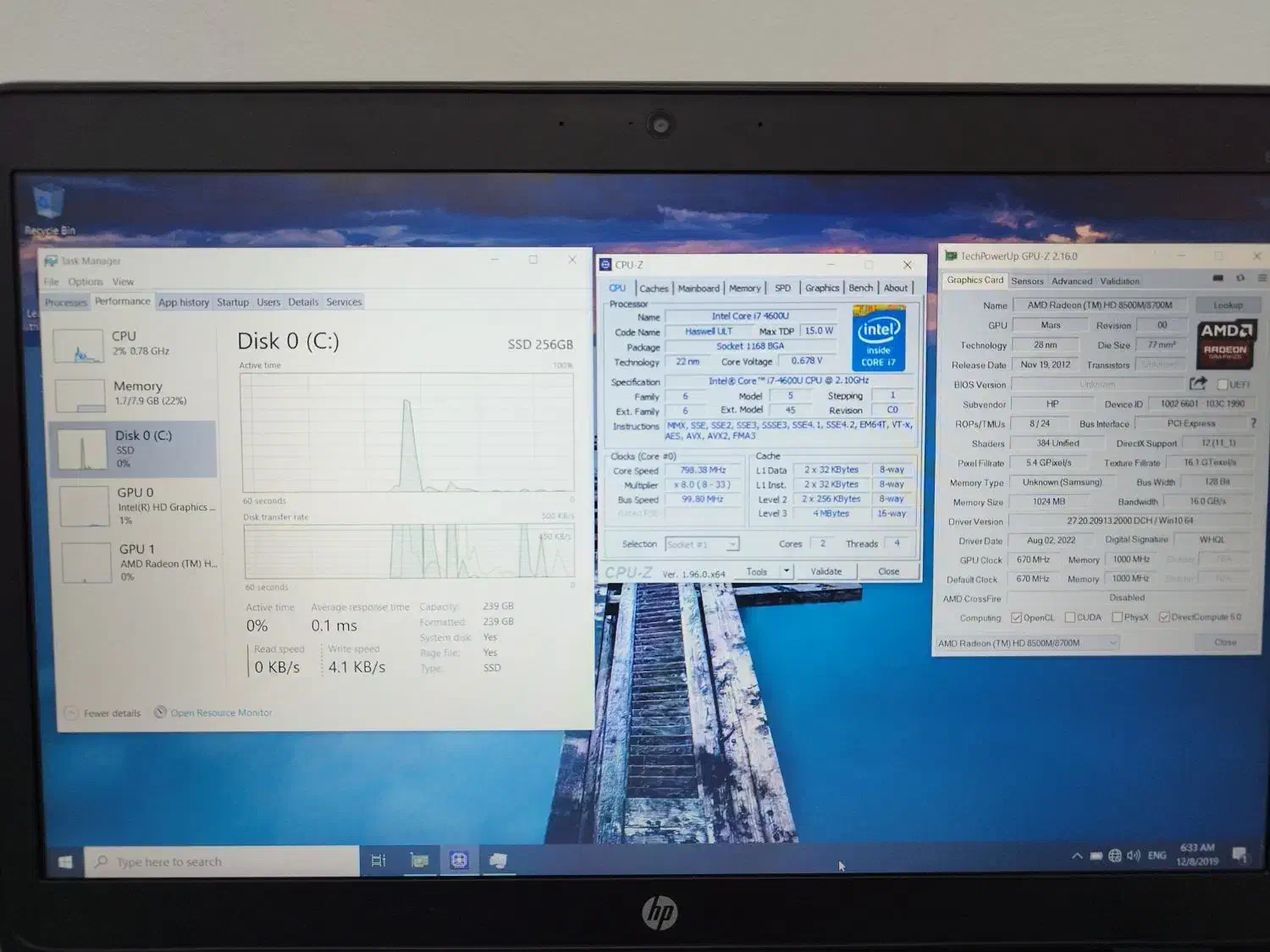
Task: Uncheck the OpenCL computing checkbox
Action: pos(1017,617)
